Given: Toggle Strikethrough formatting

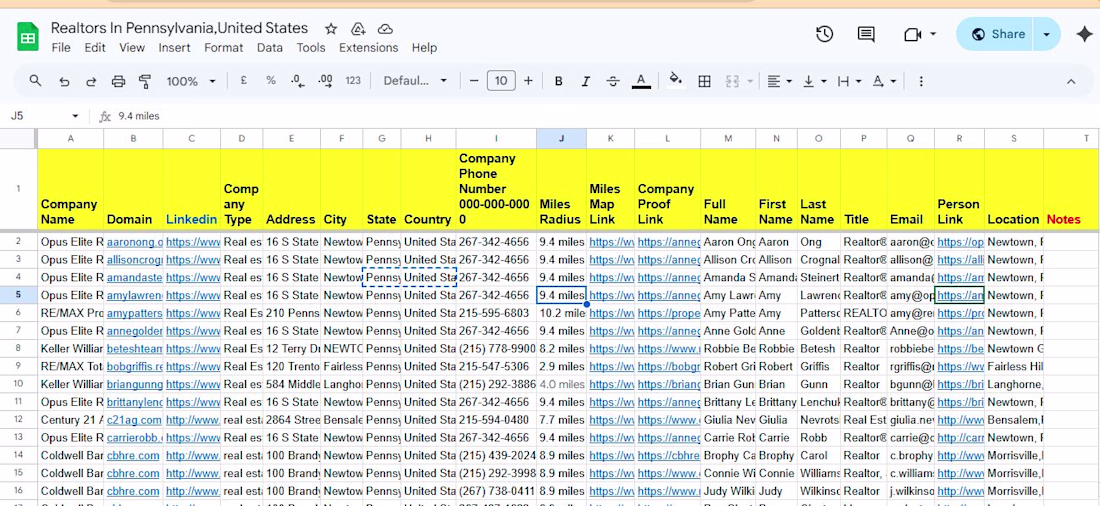Looking at the screenshot, I should click(612, 81).
